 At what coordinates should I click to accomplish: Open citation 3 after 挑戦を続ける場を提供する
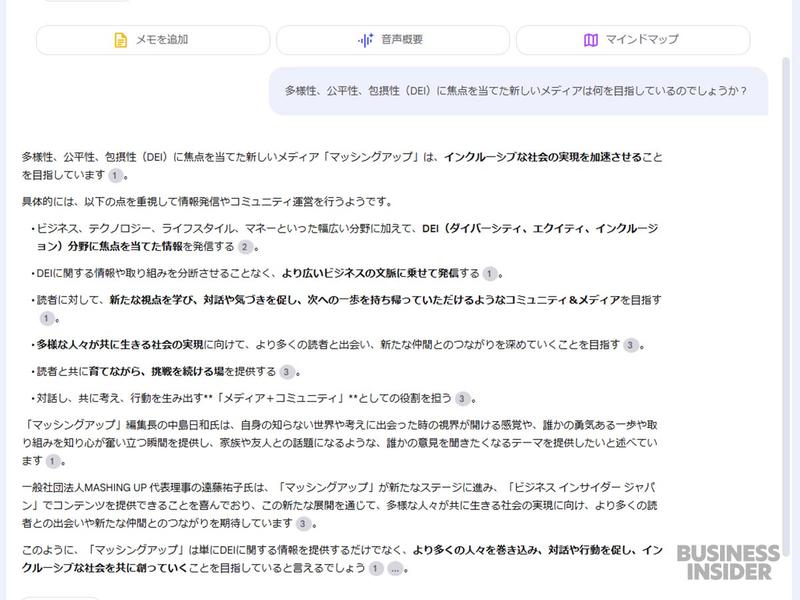287,372
